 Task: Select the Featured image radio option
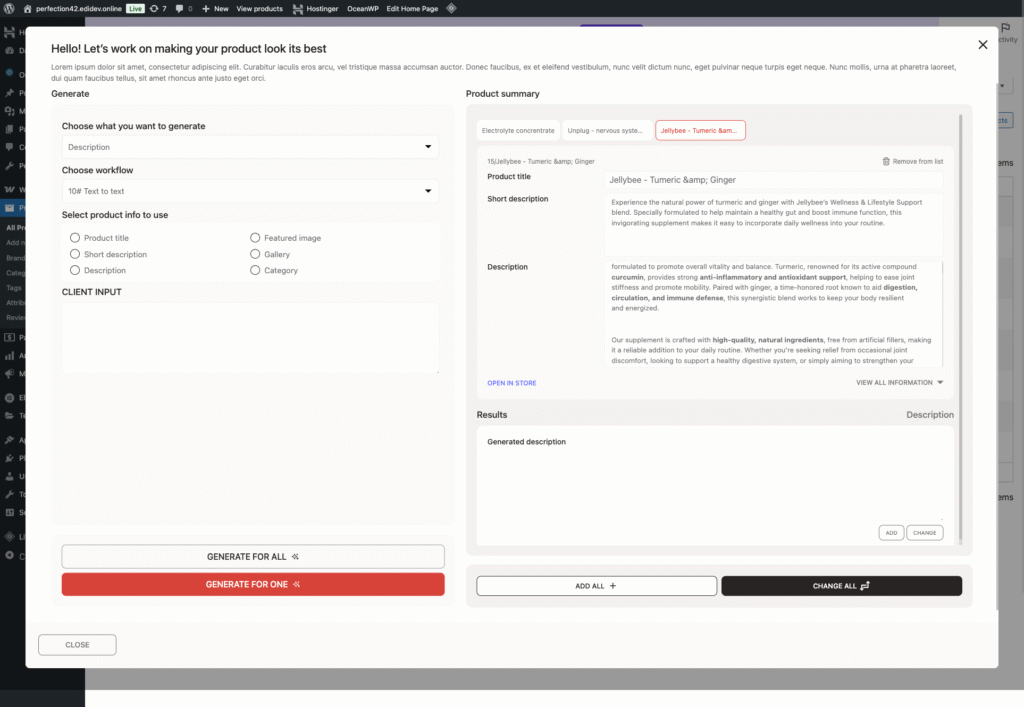coord(255,238)
